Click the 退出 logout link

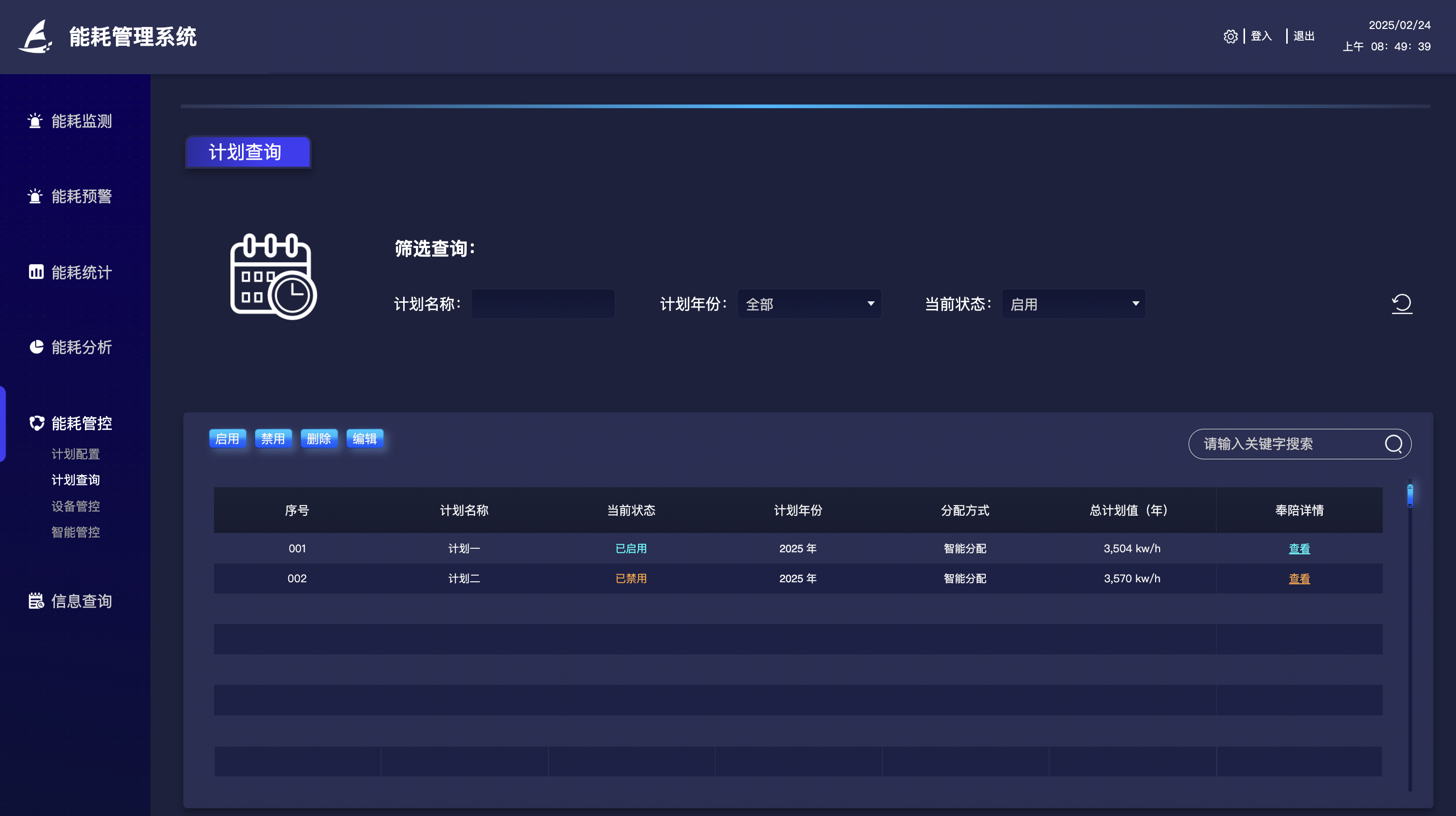point(1303,36)
